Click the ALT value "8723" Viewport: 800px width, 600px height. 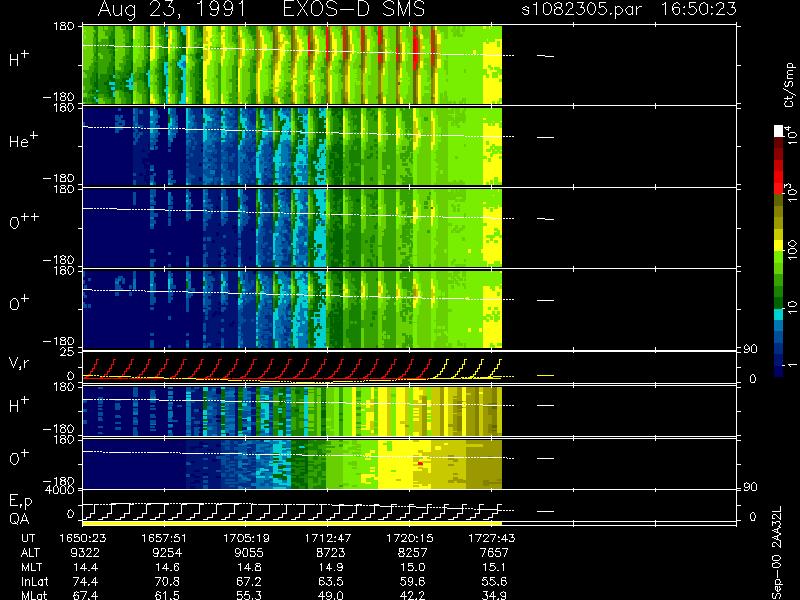[x=330, y=553]
